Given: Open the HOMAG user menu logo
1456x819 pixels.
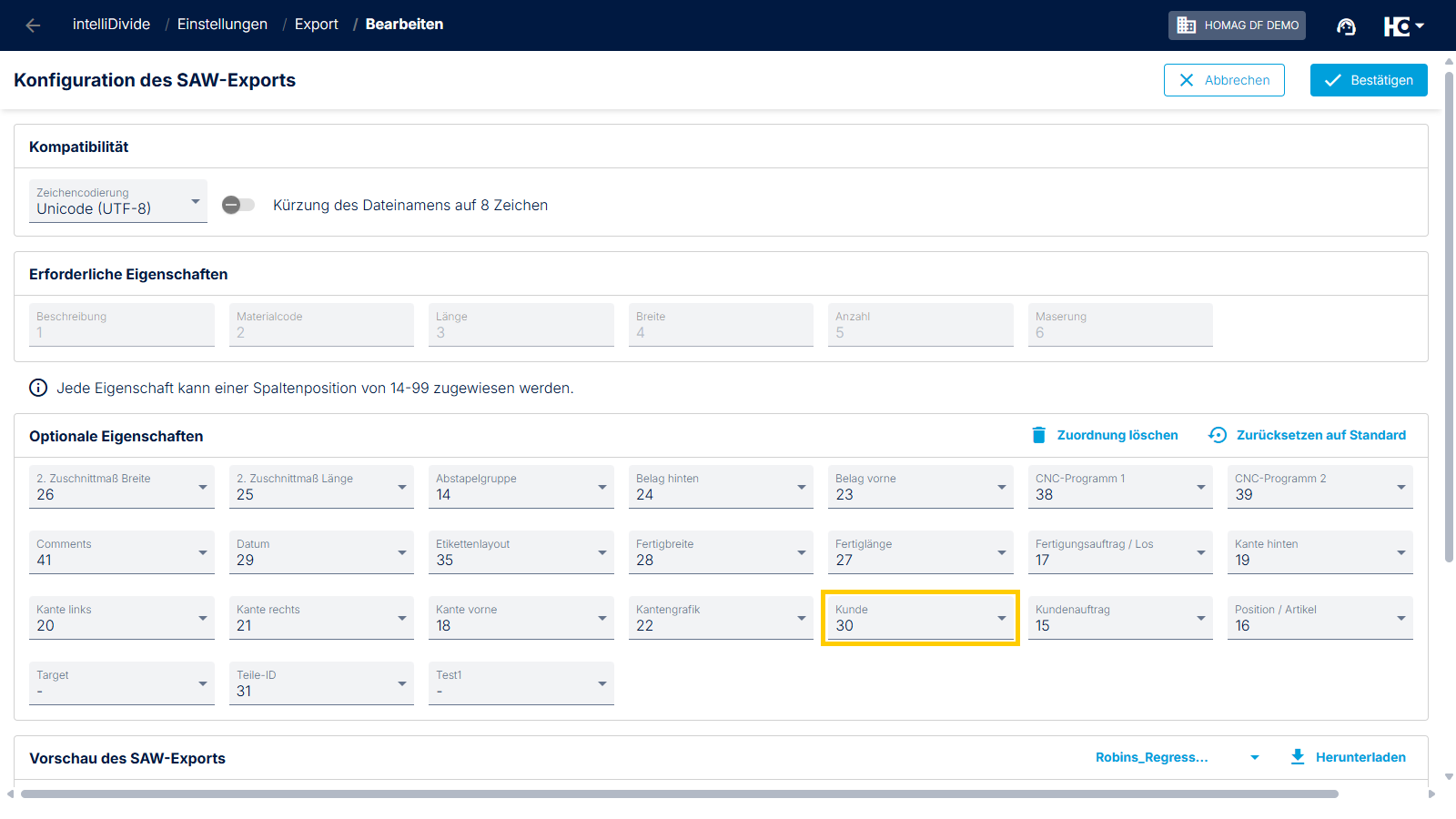Looking at the screenshot, I should pyautogui.click(x=1403, y=26).
